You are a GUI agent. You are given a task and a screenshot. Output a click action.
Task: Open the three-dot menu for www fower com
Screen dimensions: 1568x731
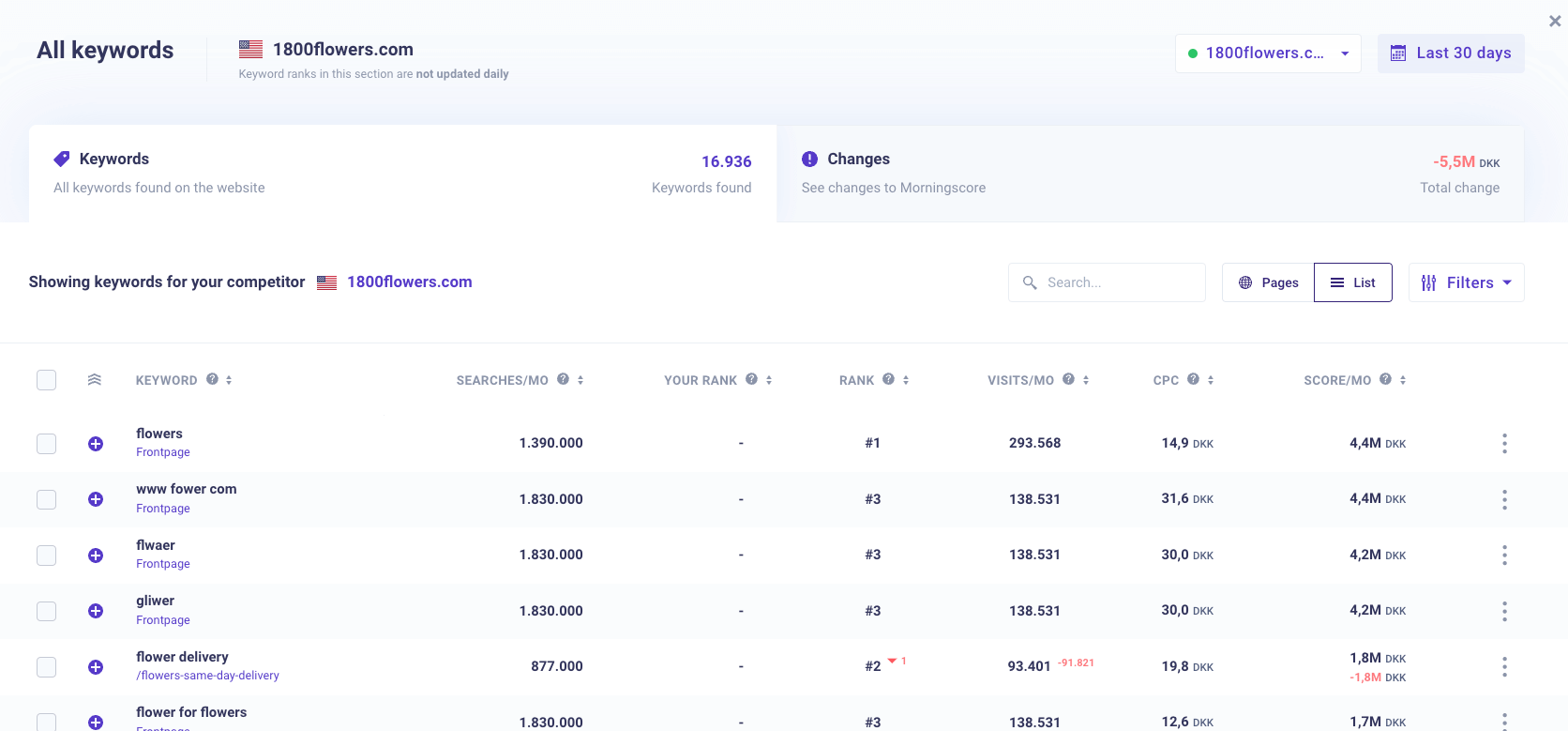point(1504,499)
